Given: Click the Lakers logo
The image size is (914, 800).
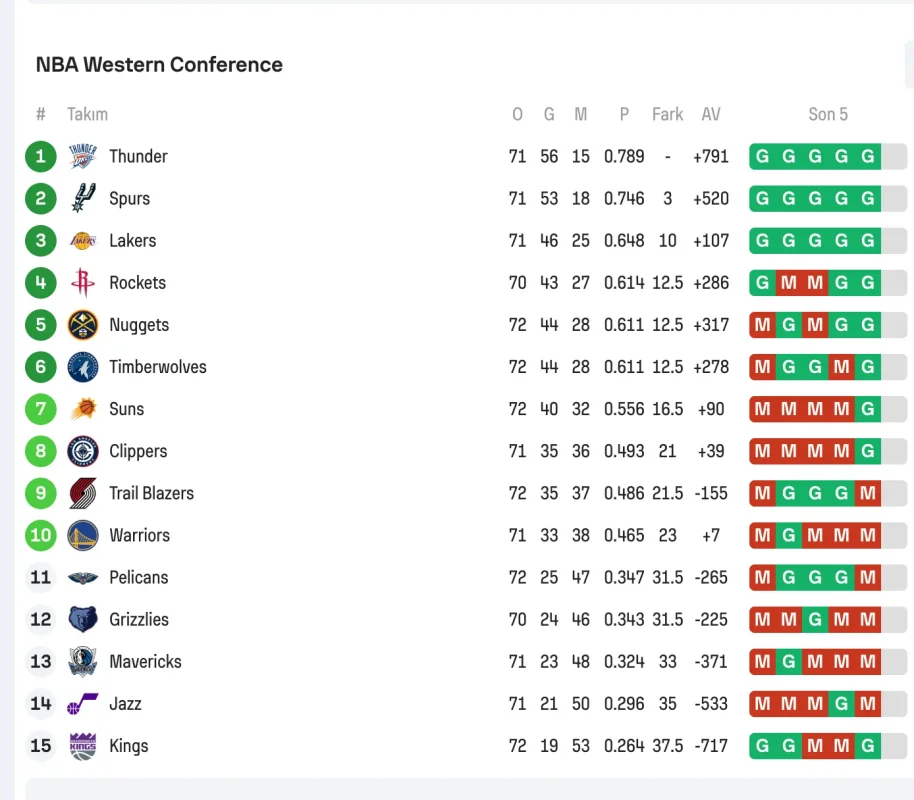Looking at the screenshot, I should (82, 240).
